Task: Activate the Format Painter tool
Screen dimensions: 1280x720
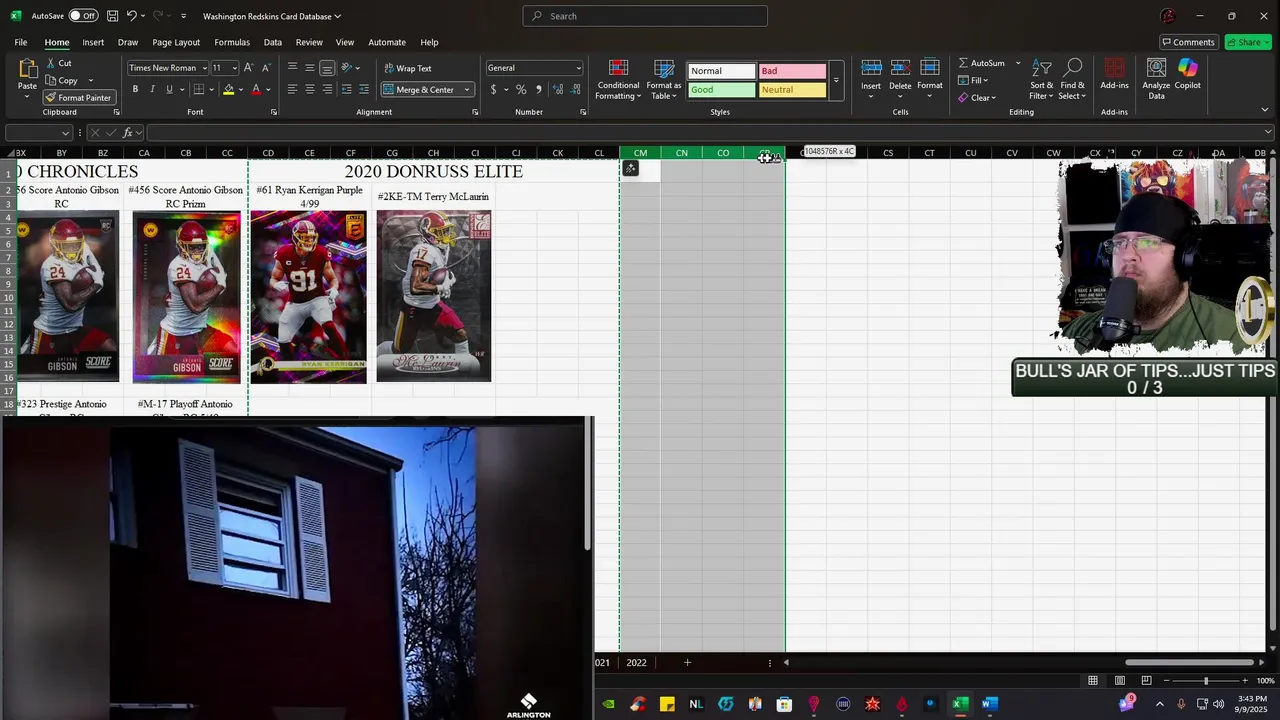Action: click(78, 98)
